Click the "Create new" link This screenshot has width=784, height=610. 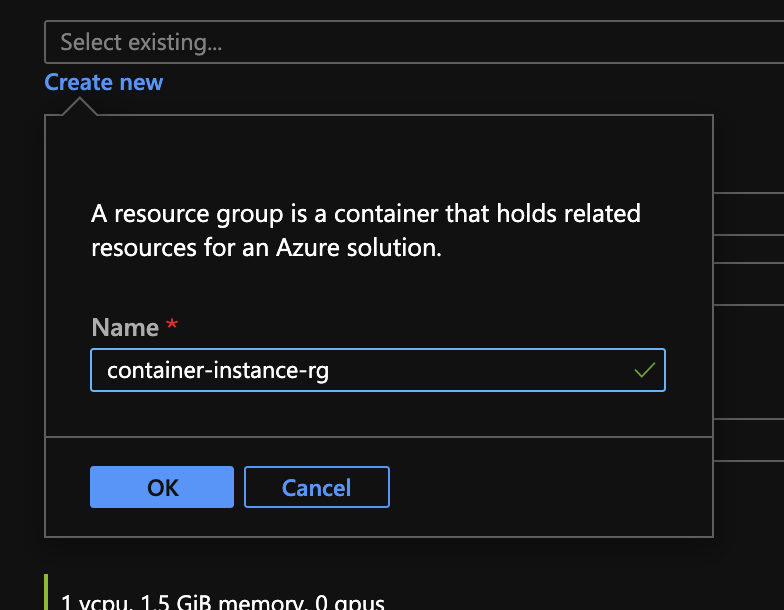pyautogui.click(x=104, y=82)
